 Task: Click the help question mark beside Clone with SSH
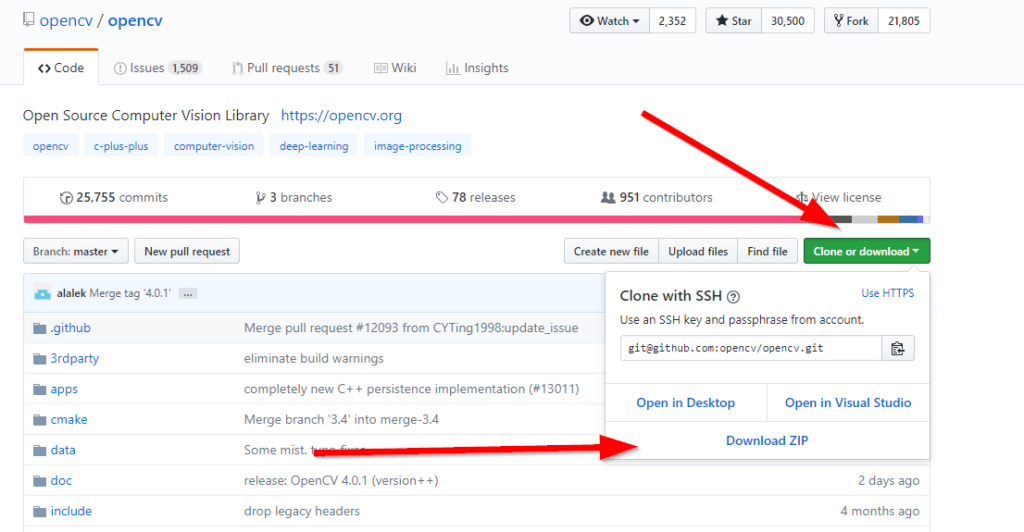tap(733, 297)
